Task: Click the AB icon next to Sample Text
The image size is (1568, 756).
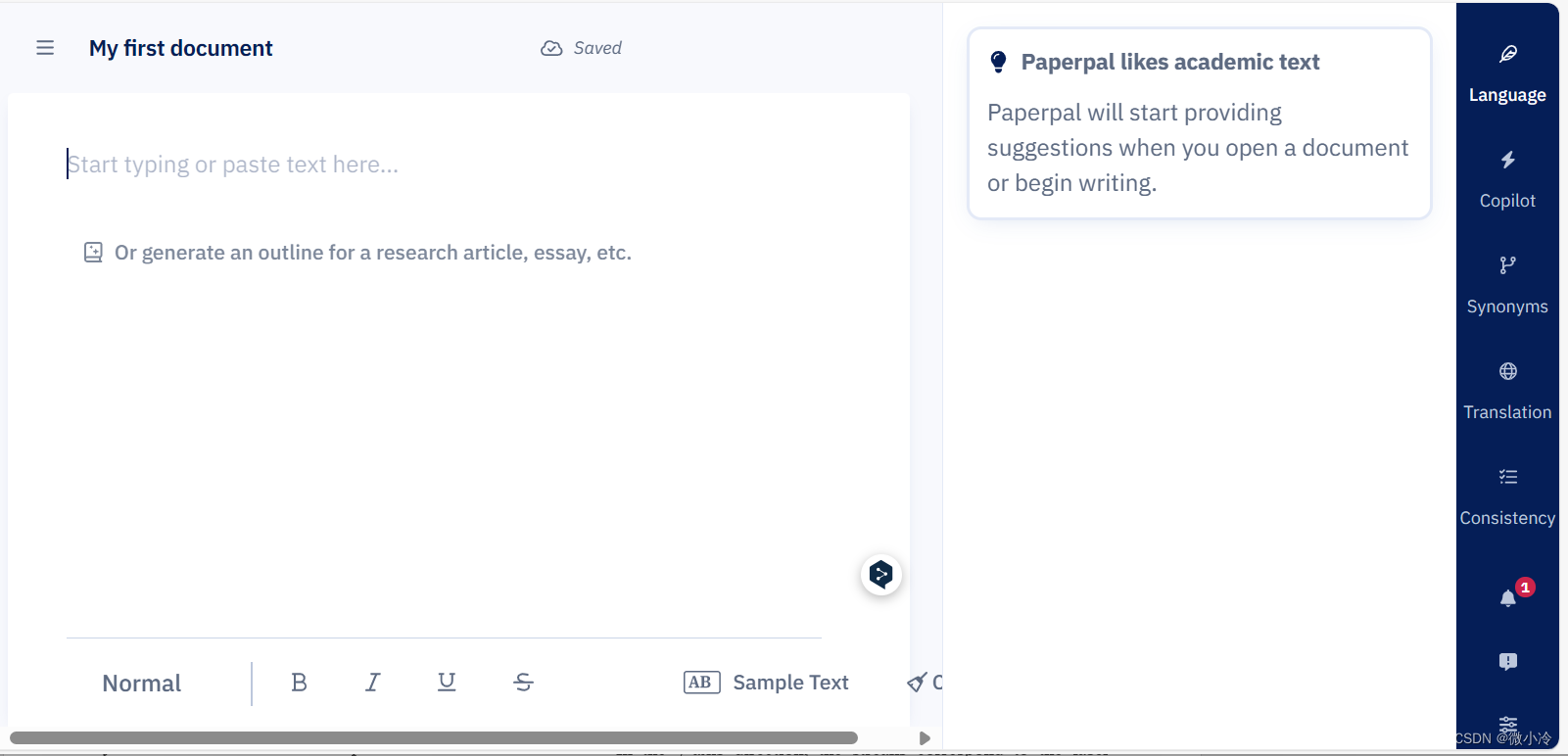Action: tap(701, 683)
